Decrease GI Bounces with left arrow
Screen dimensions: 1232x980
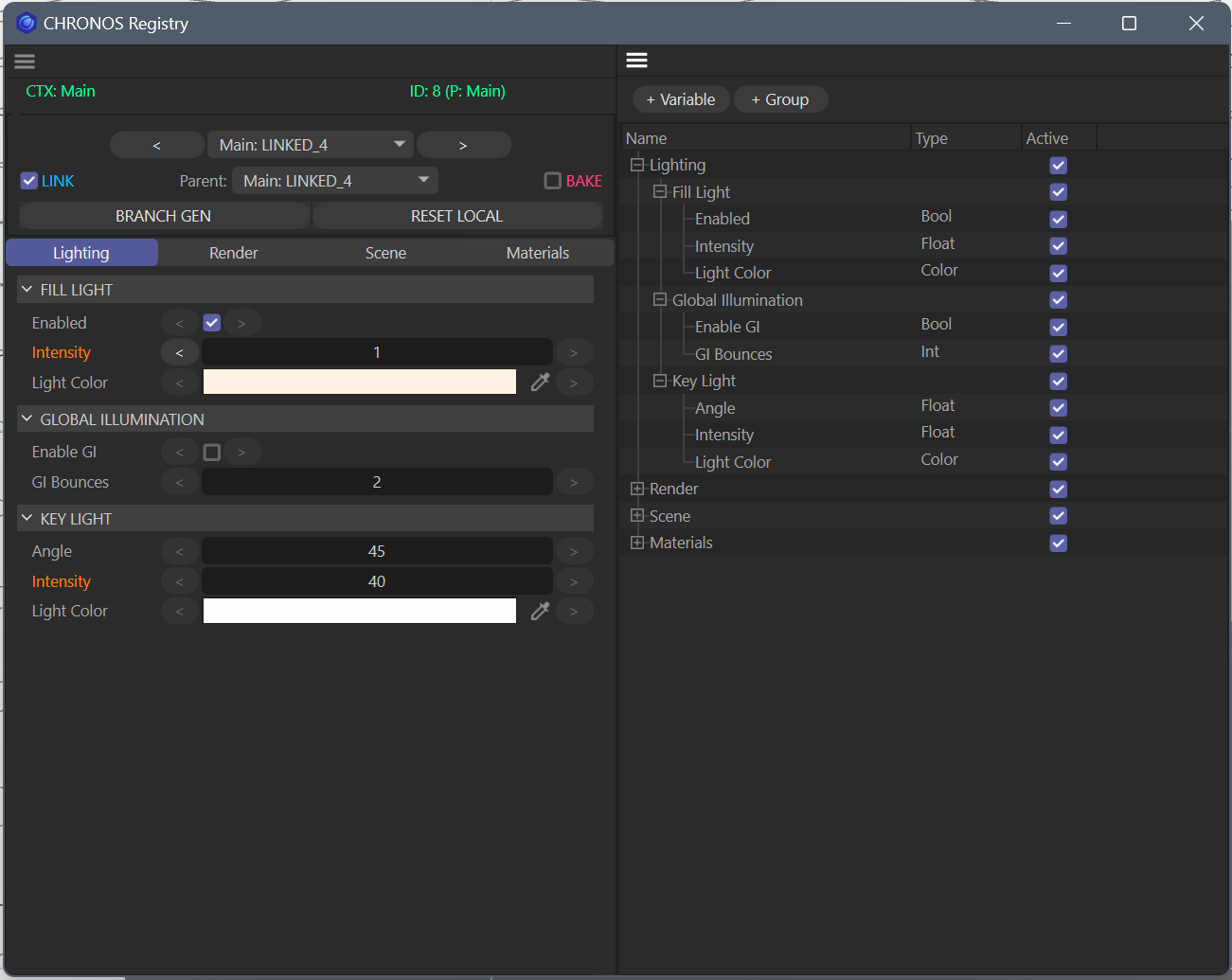click(x=180, y=482)
